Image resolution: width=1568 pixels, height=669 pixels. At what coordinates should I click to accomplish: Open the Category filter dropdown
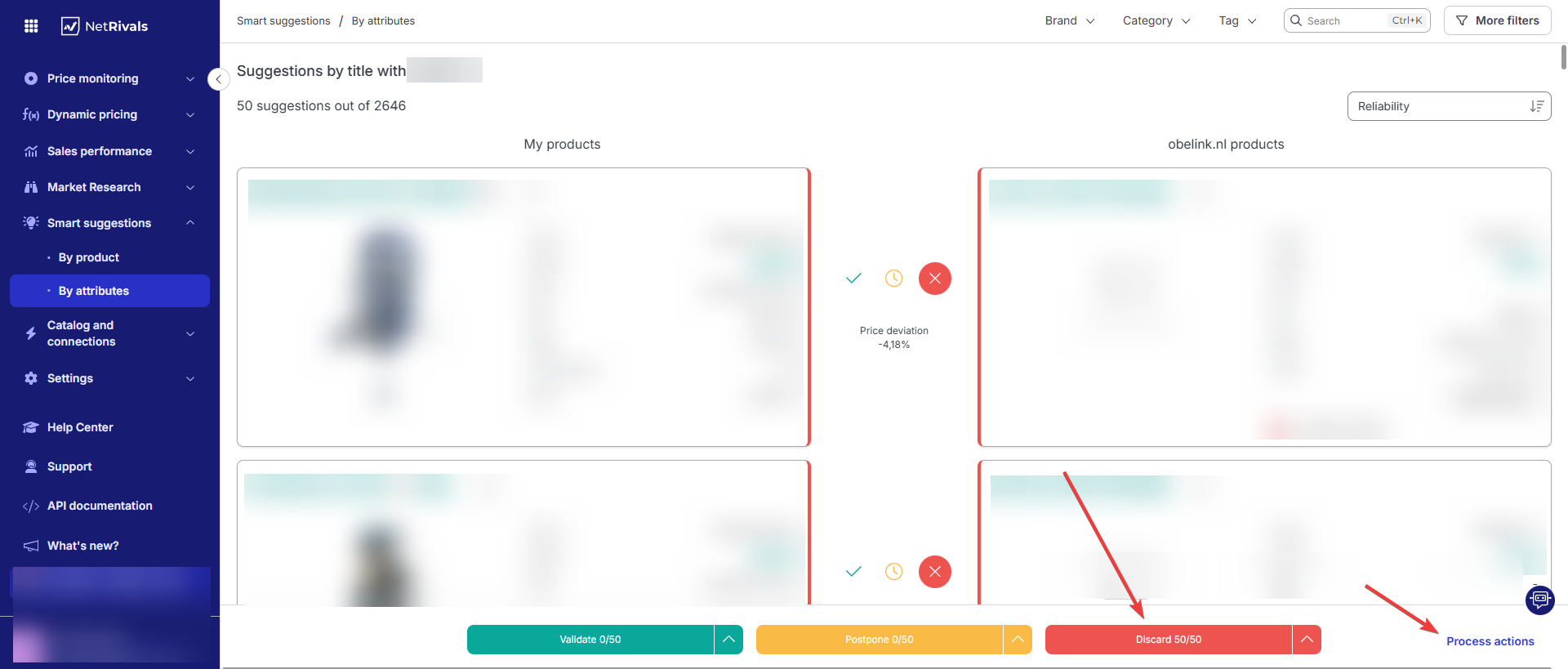(x=1156, y=20)
